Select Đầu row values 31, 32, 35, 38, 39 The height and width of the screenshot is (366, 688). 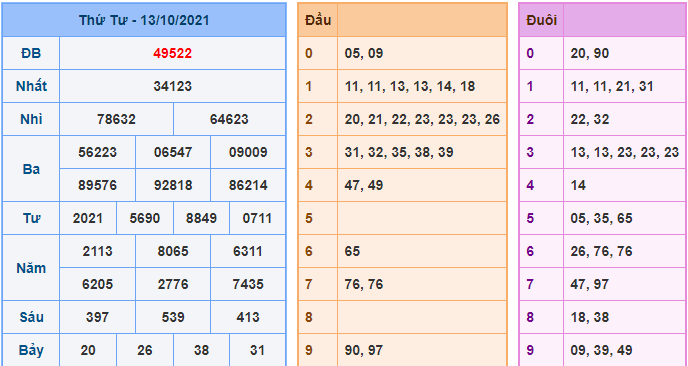coord(399,152)
